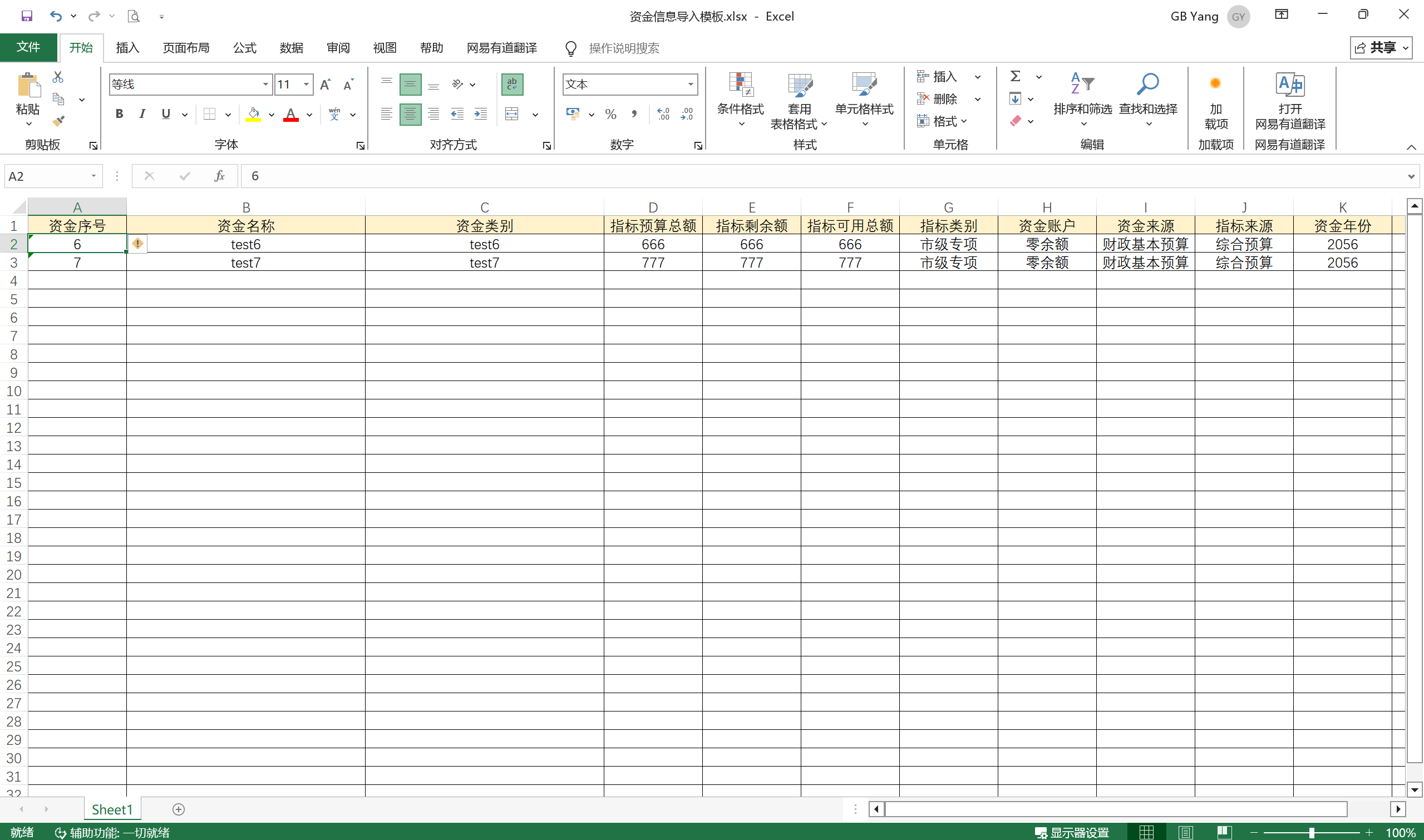Expand 条件格式 conditional formatting menu
Viewport: 1424px width, 840px height.
coord(741,100)
